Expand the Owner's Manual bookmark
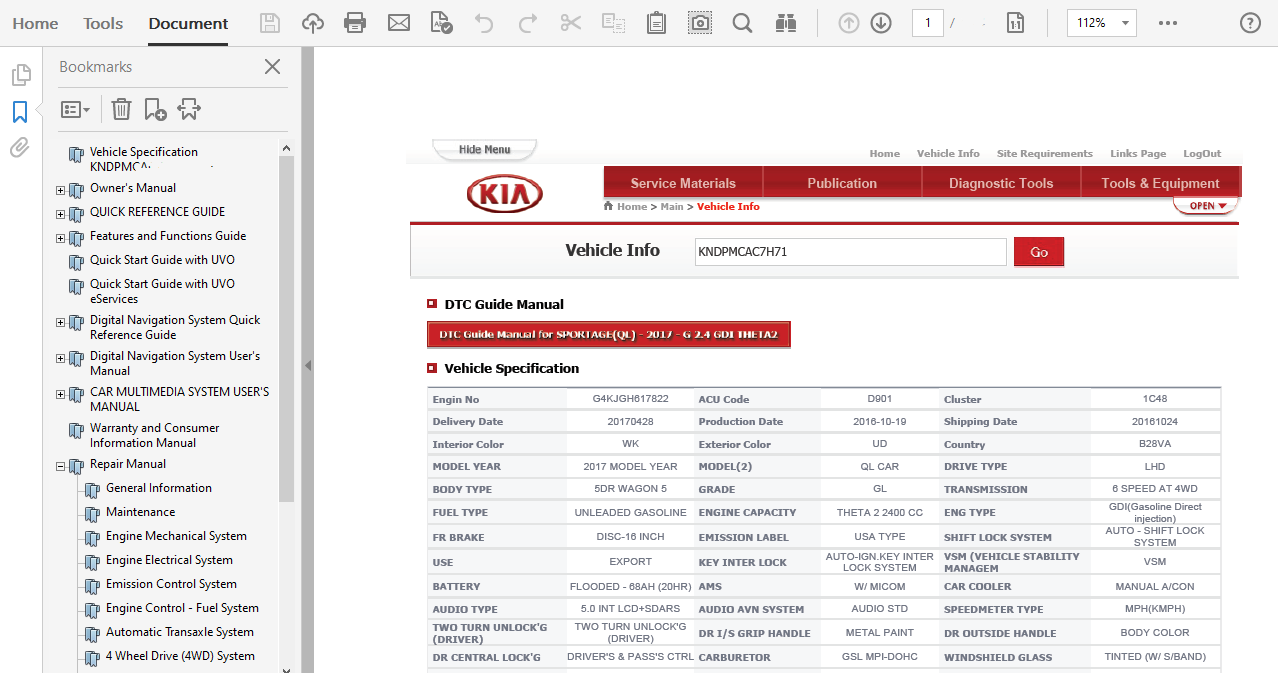Viewport: 1278px width, 673px height. coord(61,190)
